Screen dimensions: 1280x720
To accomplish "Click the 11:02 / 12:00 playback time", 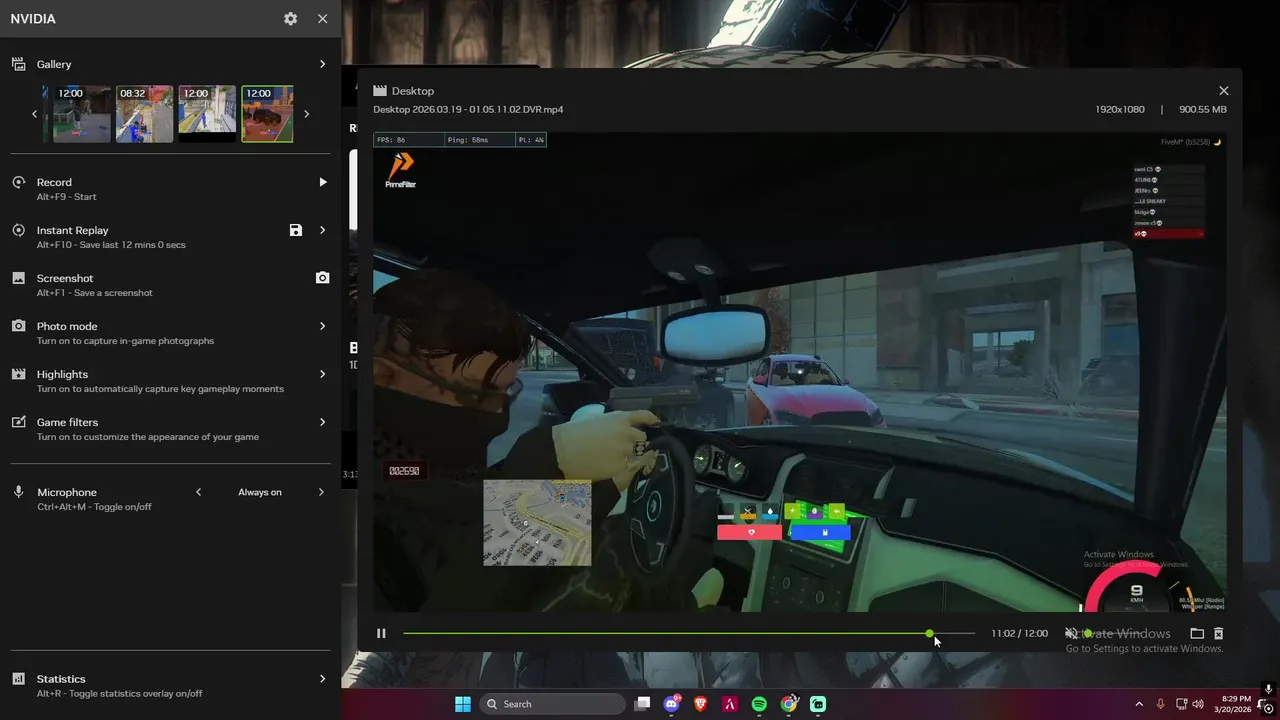I will tap(1019, 633).
